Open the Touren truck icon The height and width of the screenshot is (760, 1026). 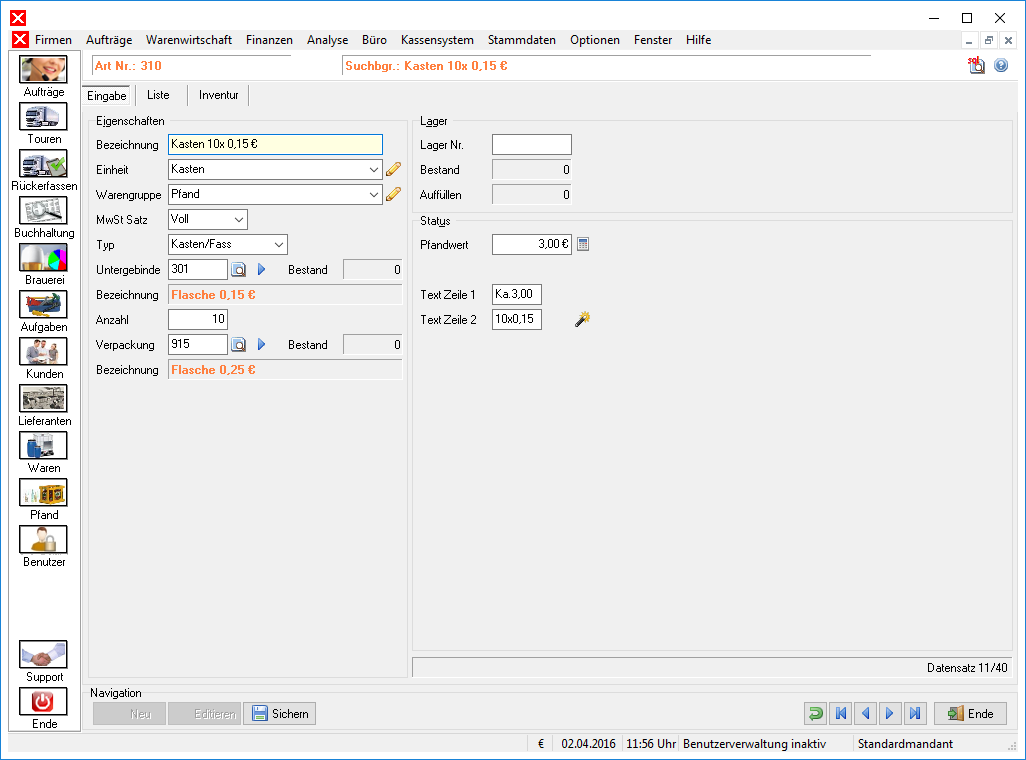coord(43,117)
